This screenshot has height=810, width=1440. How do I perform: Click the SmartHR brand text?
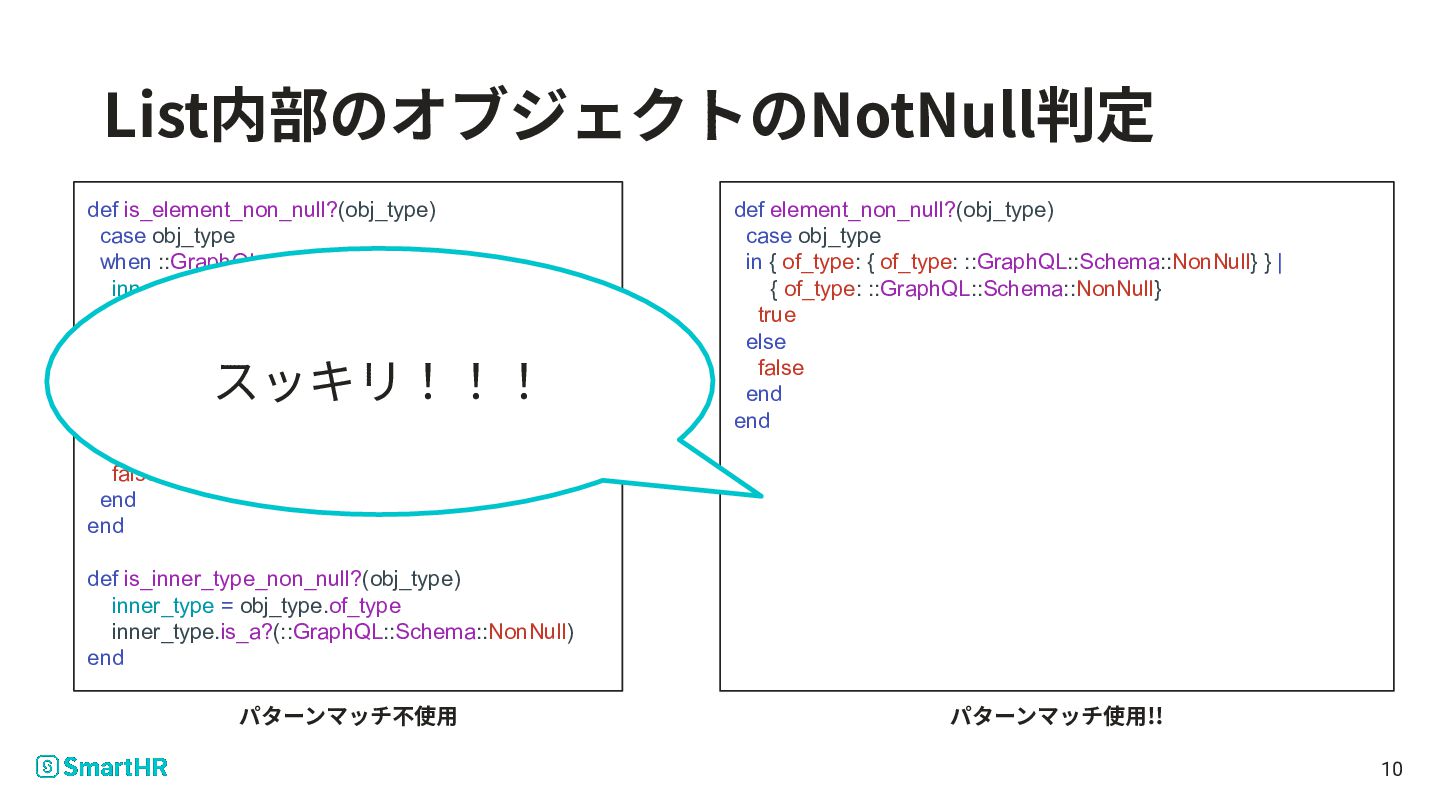click(116, 767)
